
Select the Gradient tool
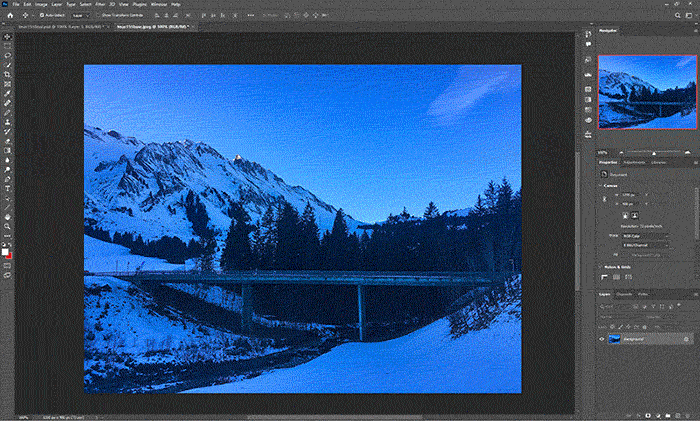(x=7, y=150)
